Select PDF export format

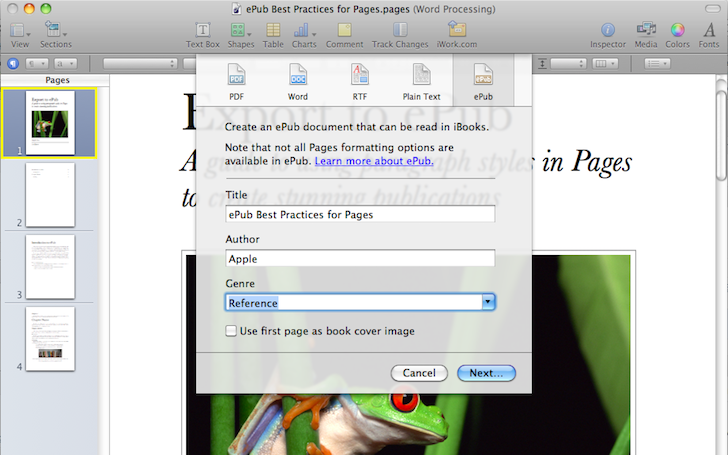click(x=236, y=82)
